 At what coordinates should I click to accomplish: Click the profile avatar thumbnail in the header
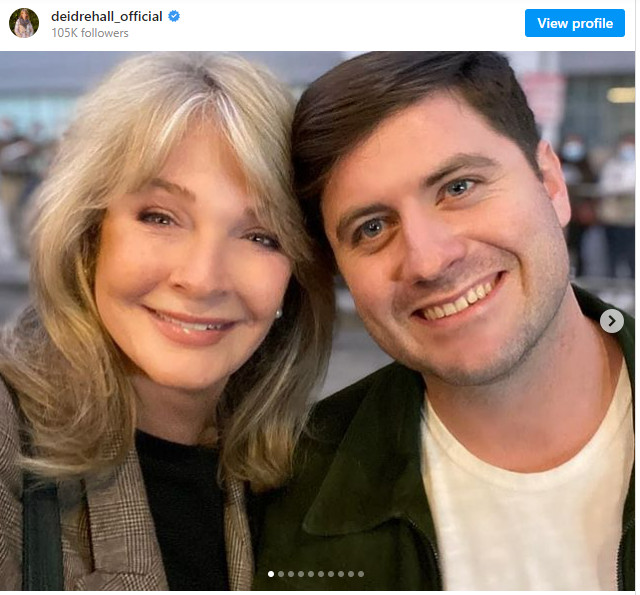click(24, 23)
